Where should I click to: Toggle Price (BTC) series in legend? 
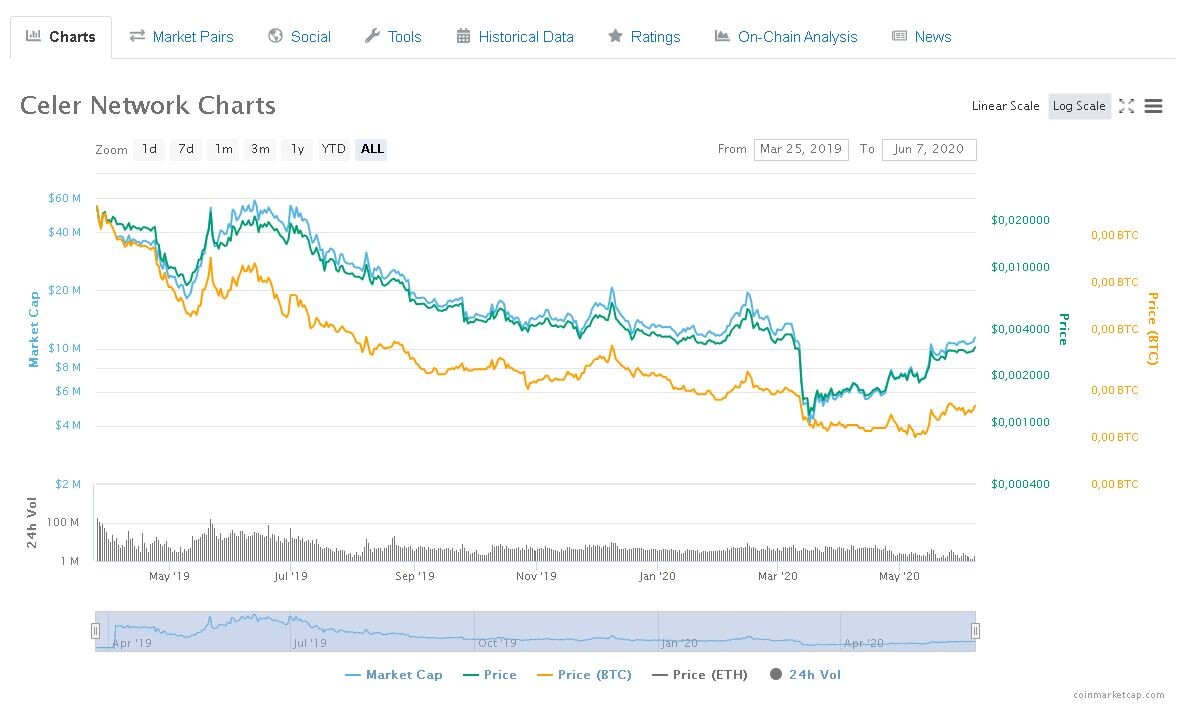coord(584,675)
